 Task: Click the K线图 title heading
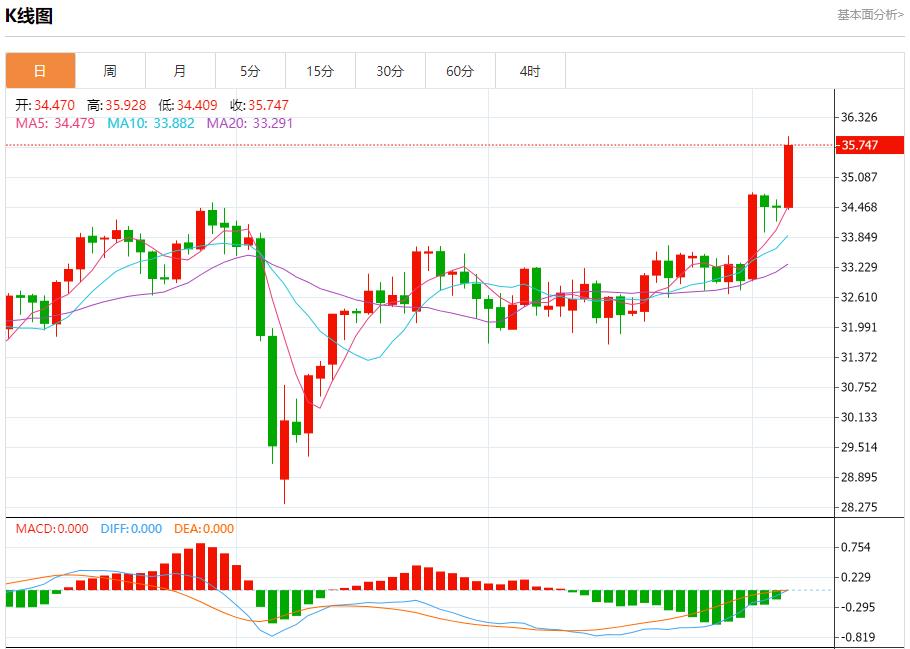[x=30, y=16]
